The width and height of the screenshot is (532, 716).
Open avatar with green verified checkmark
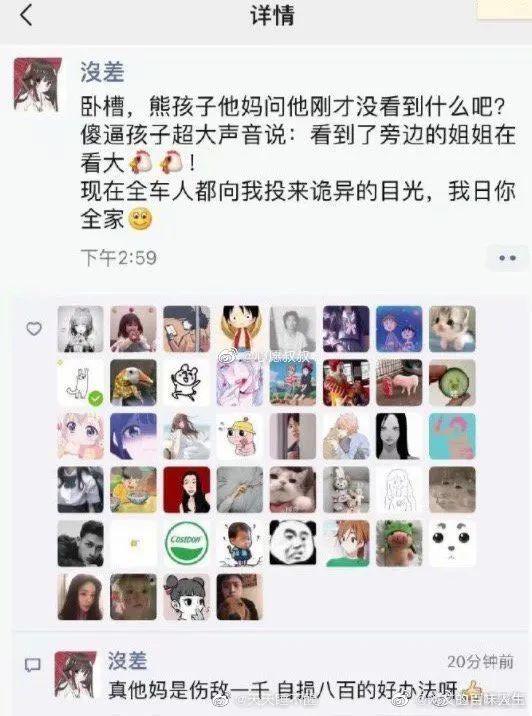[x=80, y=383]
